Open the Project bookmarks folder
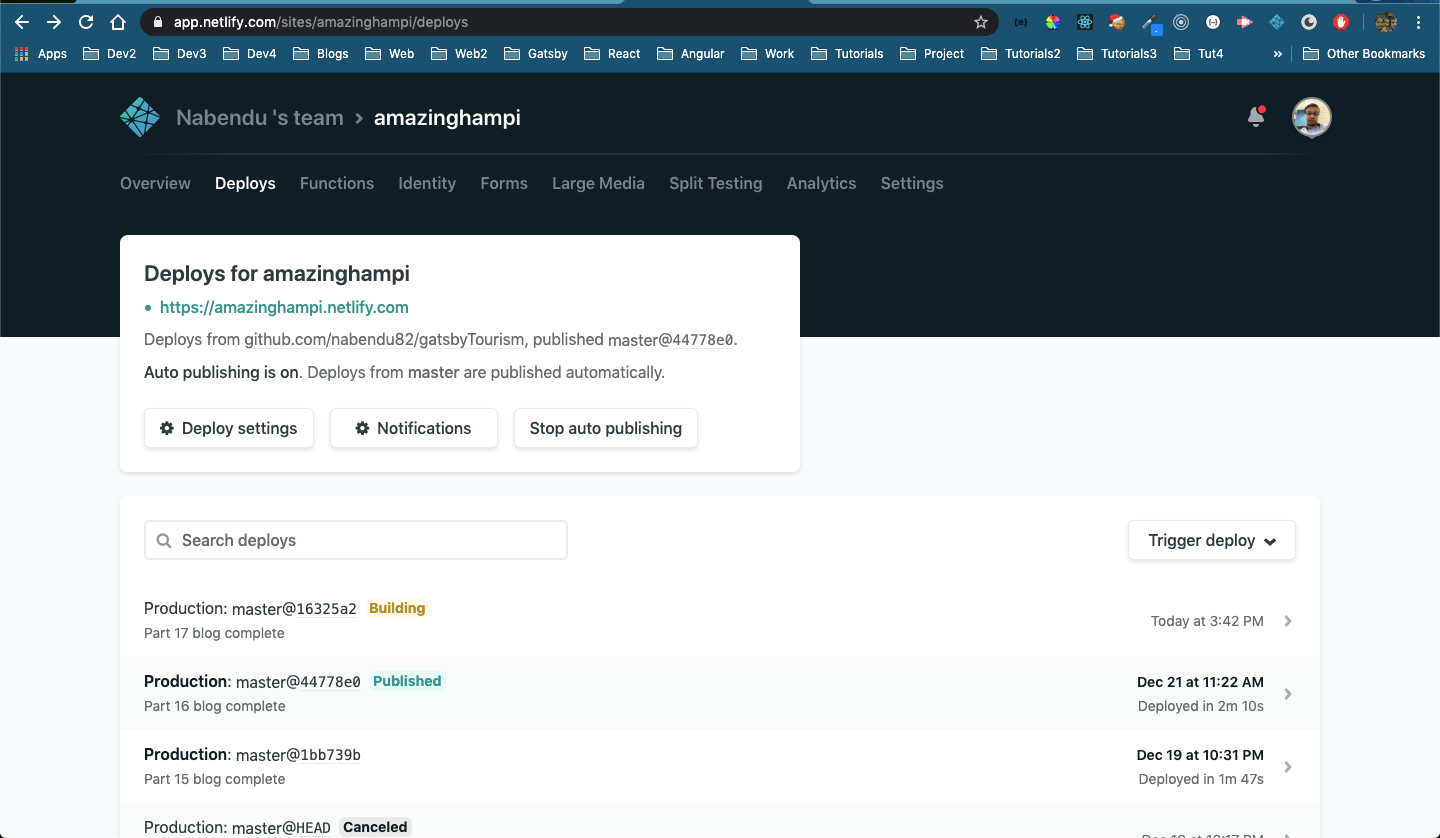The width and height of the screenshot is (1440, 838). [x=932, y=54]
